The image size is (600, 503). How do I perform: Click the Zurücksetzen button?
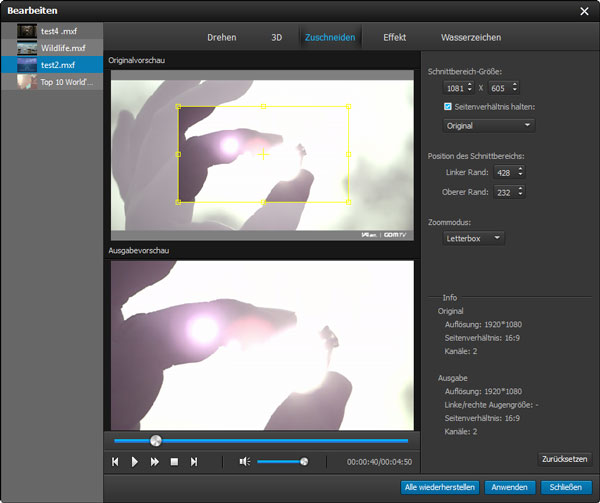[564, 459]
